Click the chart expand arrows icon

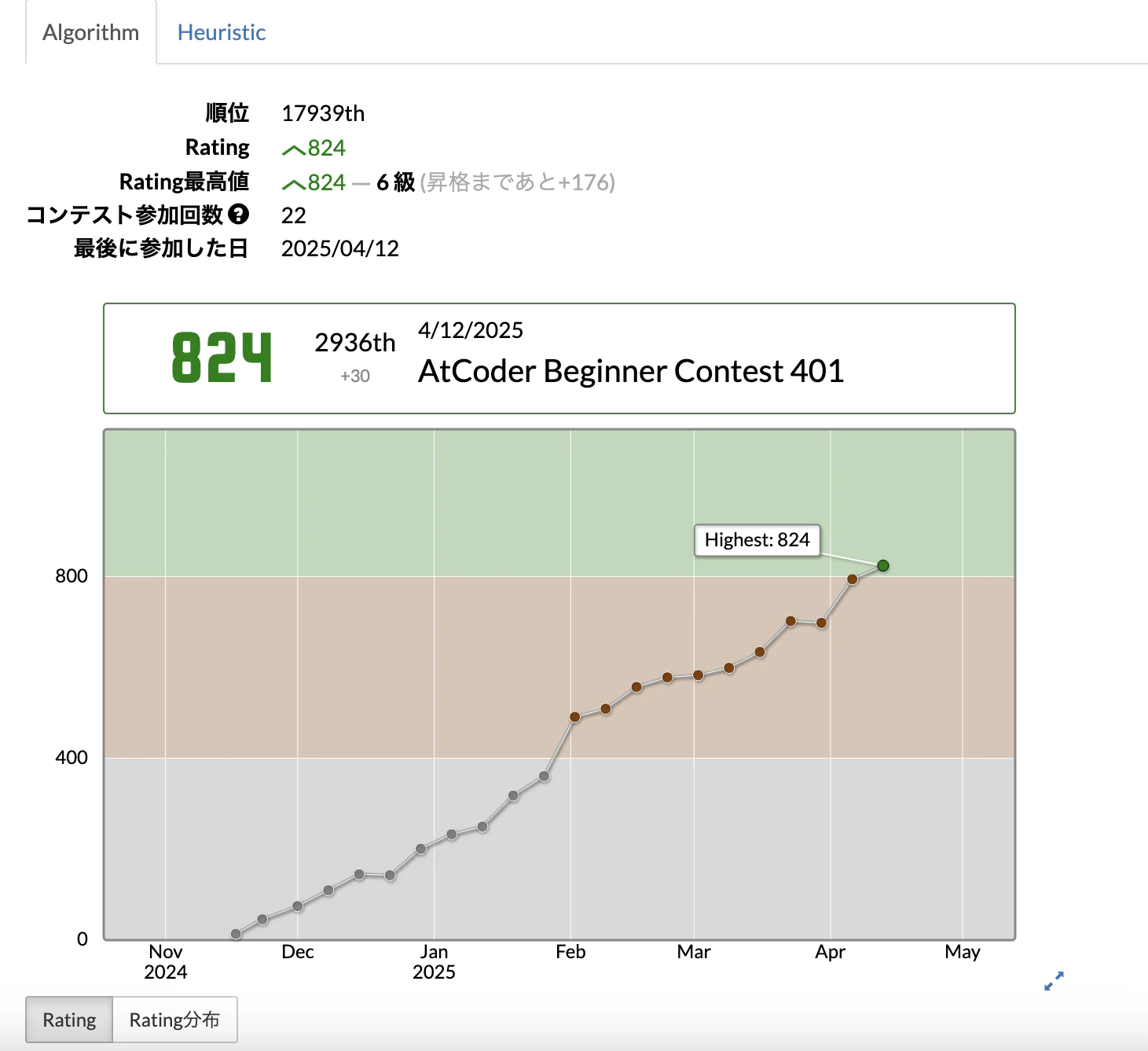[1053, 980]
